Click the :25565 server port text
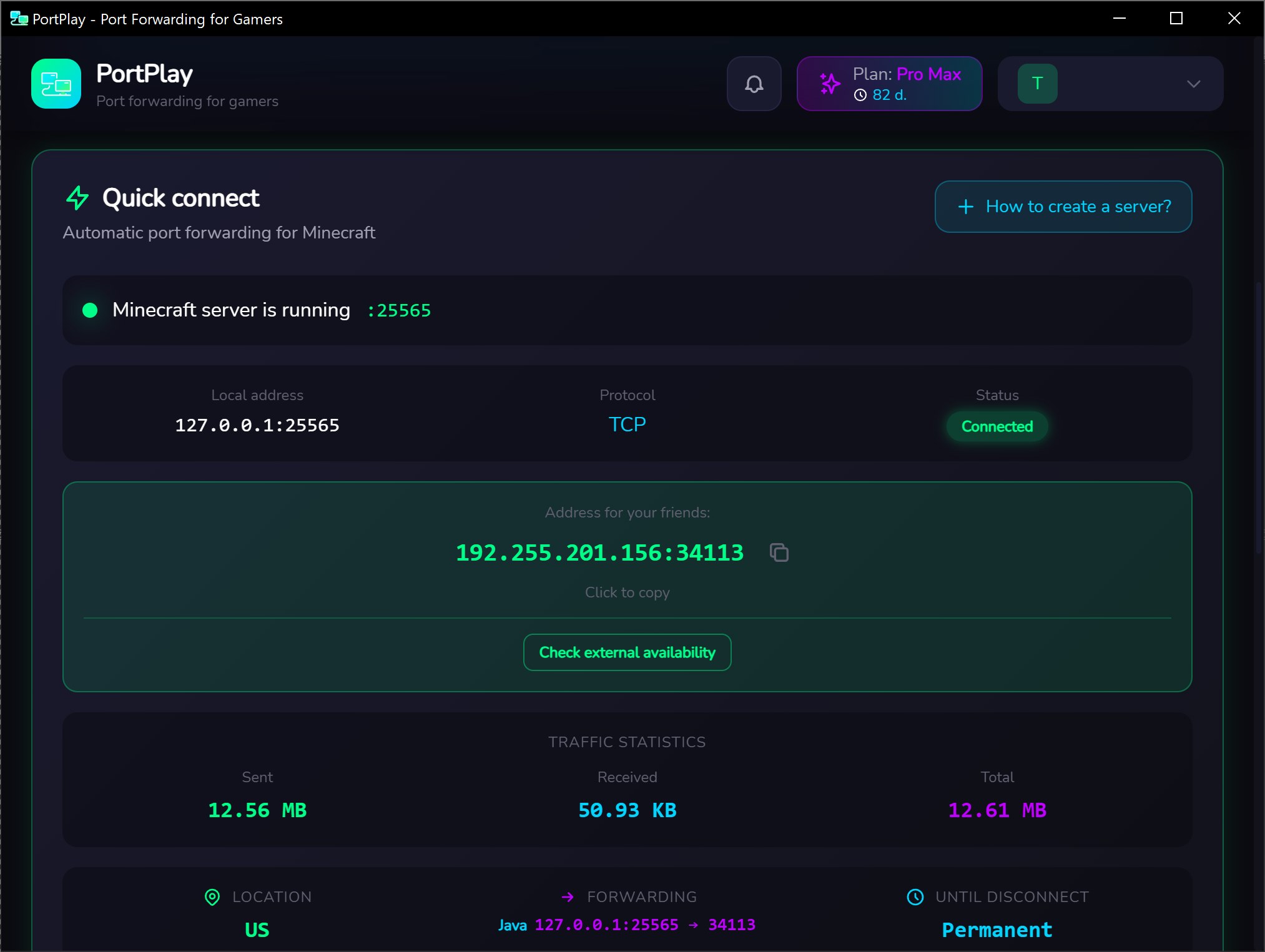The height and width of the screenshot is (952, 1265). 398,310
